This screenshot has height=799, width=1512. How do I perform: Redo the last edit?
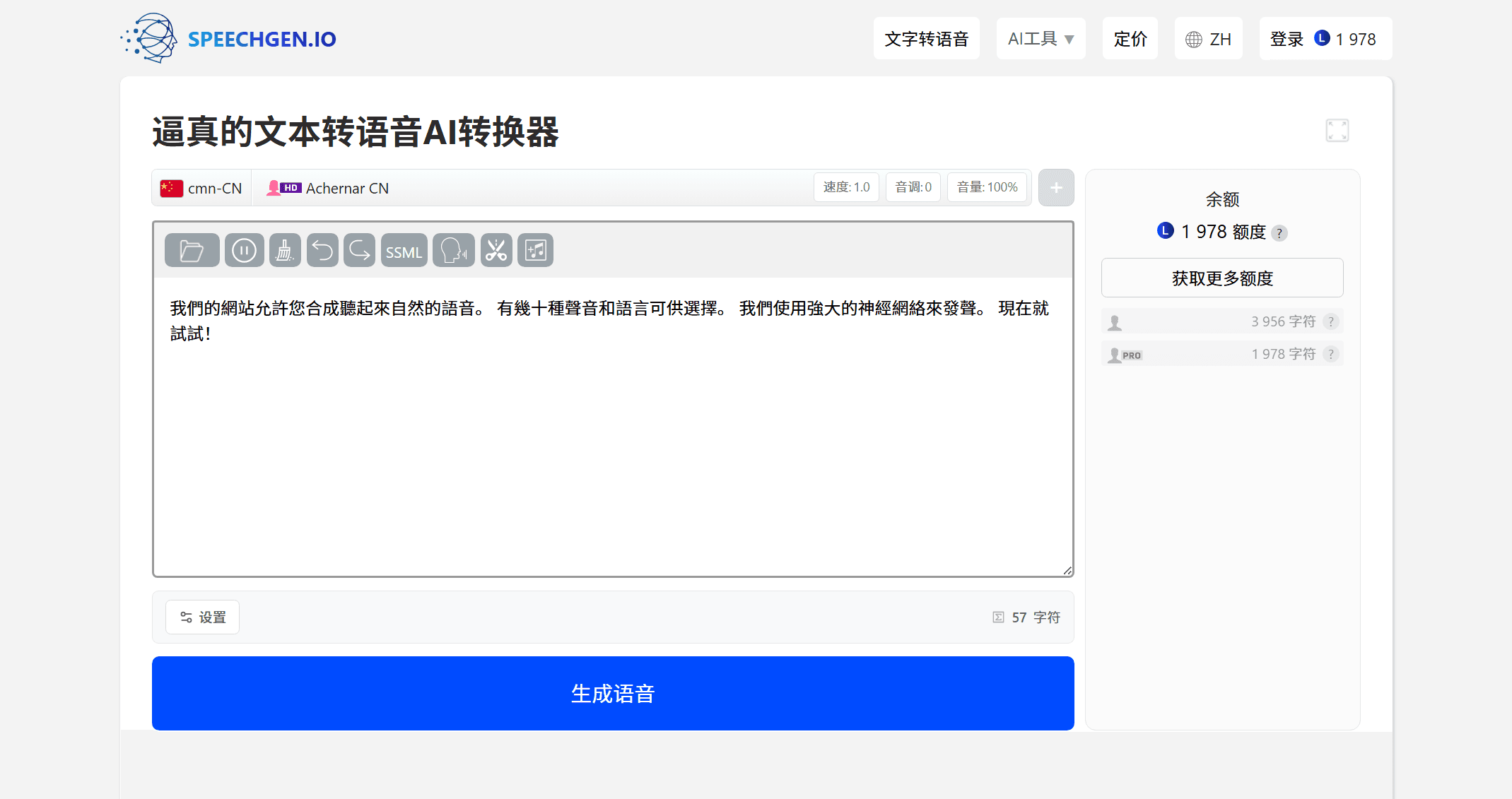click(359, 249)
